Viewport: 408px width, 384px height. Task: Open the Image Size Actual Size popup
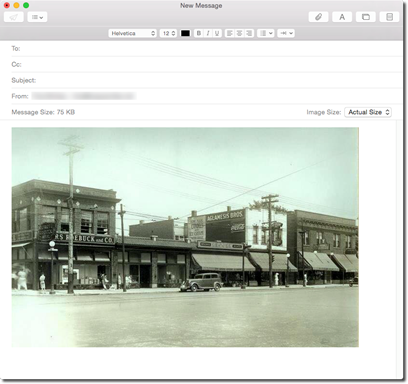tap(368, 112)
